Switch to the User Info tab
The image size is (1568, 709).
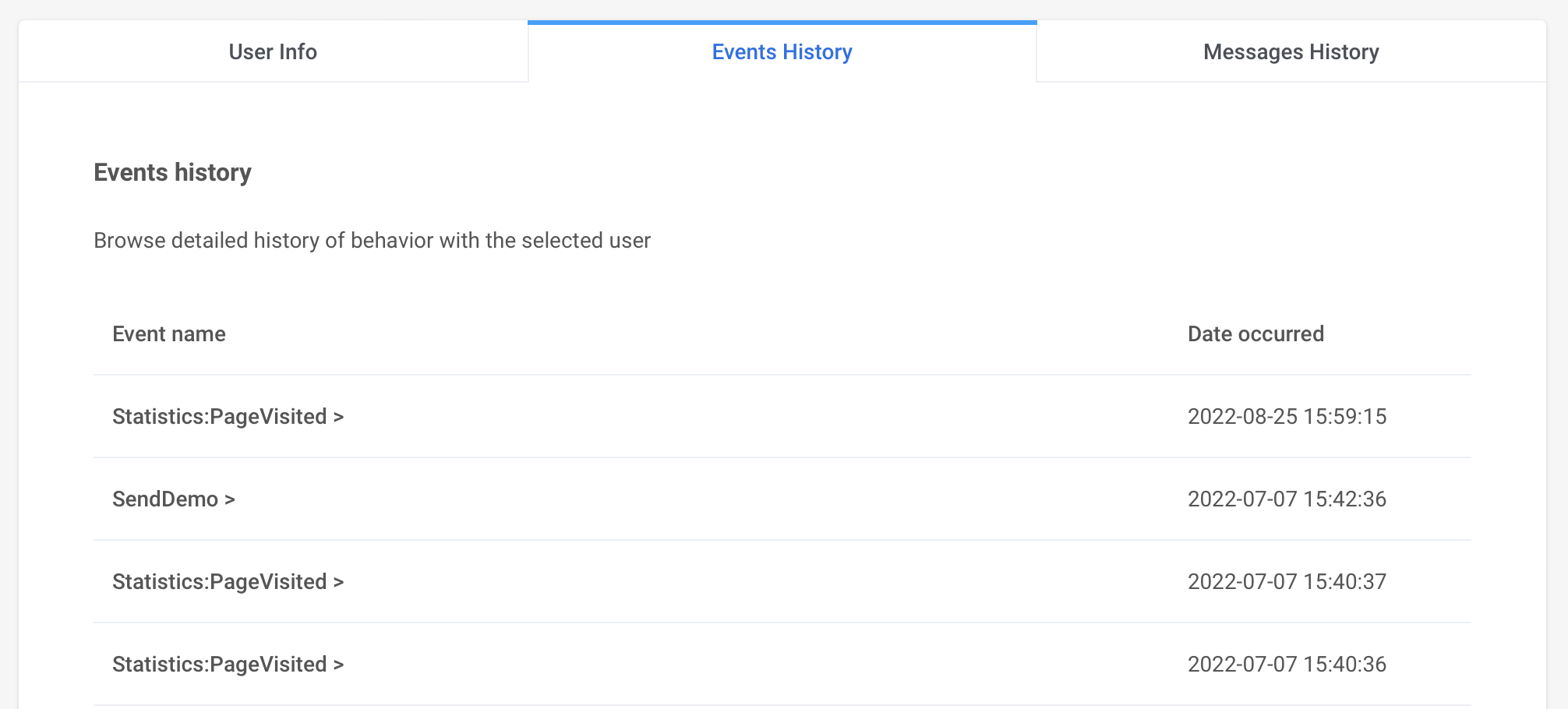(x=273, y=51)
